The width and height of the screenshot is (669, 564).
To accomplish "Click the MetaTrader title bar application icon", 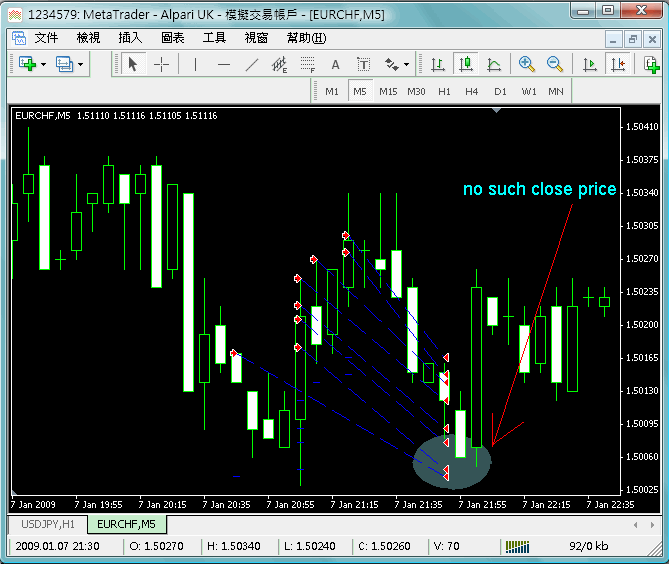I will [x=15, y=15].
